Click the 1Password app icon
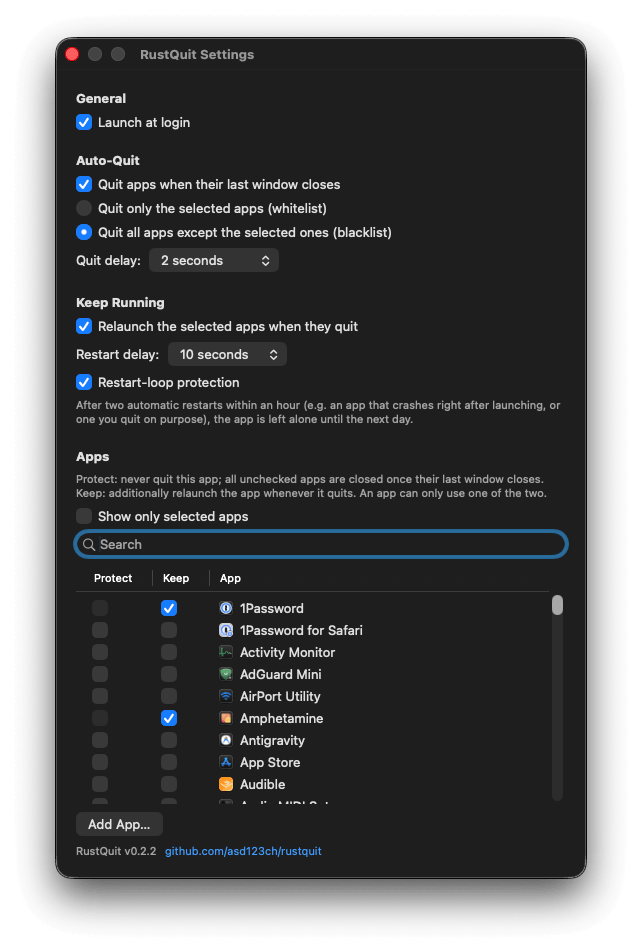The height and width of the screenshot is (952, 642). point(226,608)
